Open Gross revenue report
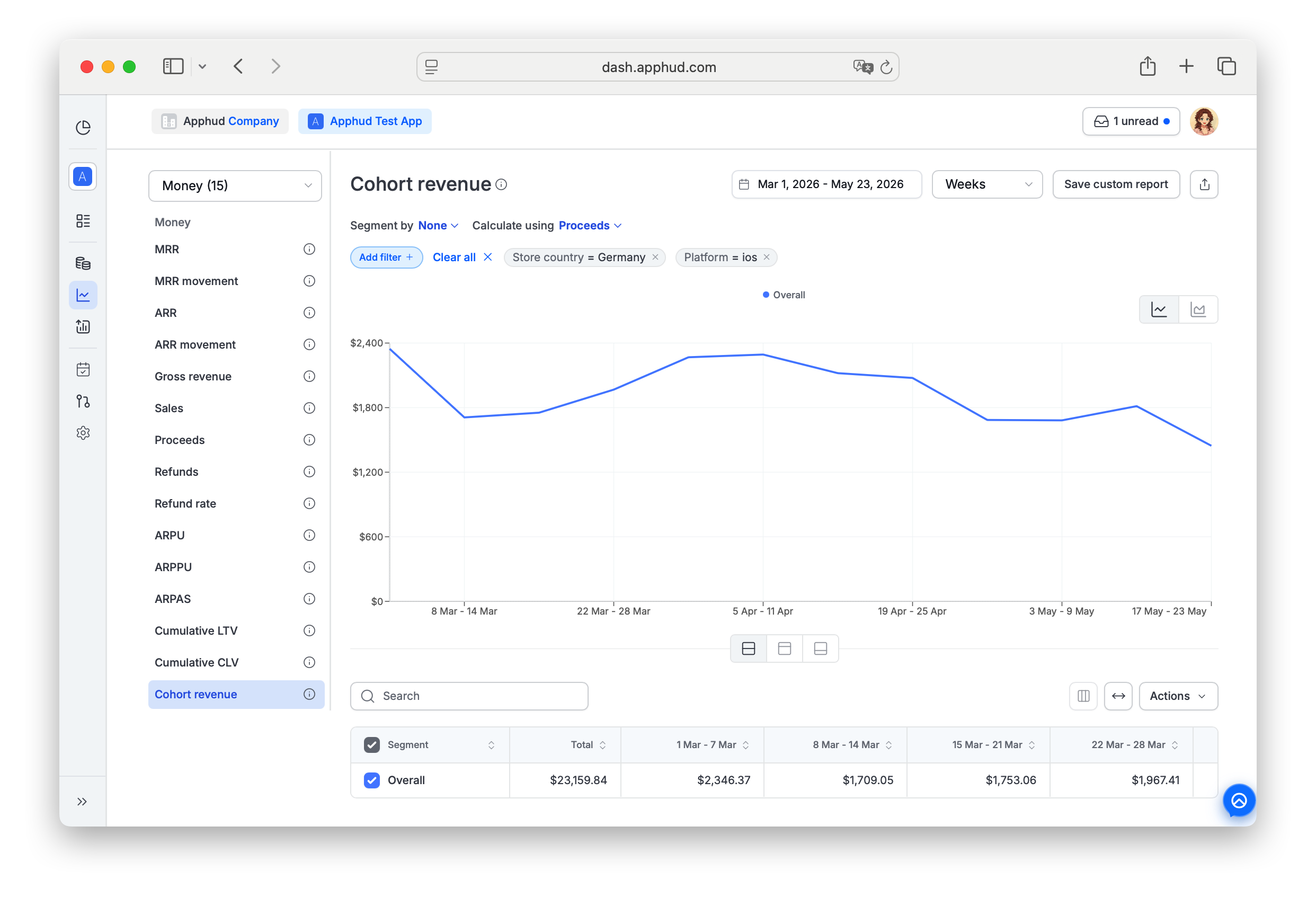 click(193, 377)
